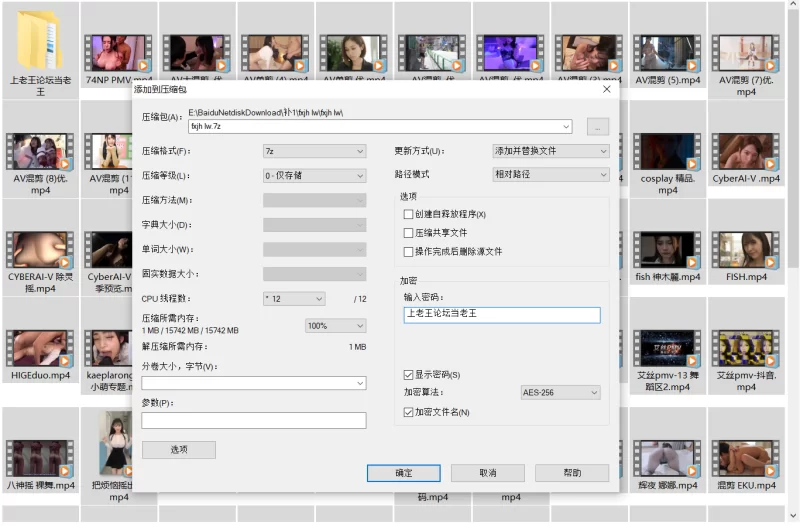Expand the 压缩等级 dropdown (0 - 仅存储)
The height and width of the screenshot is (526, 800).
pyautogui.click(x=314, y=176)
